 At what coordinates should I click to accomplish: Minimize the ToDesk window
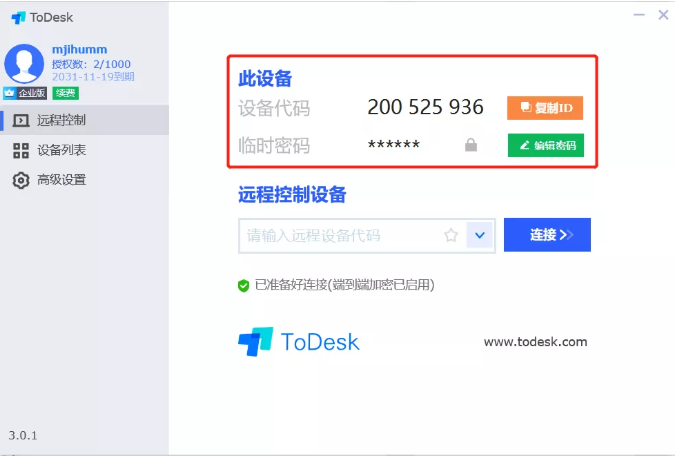[x=639, y=15]
